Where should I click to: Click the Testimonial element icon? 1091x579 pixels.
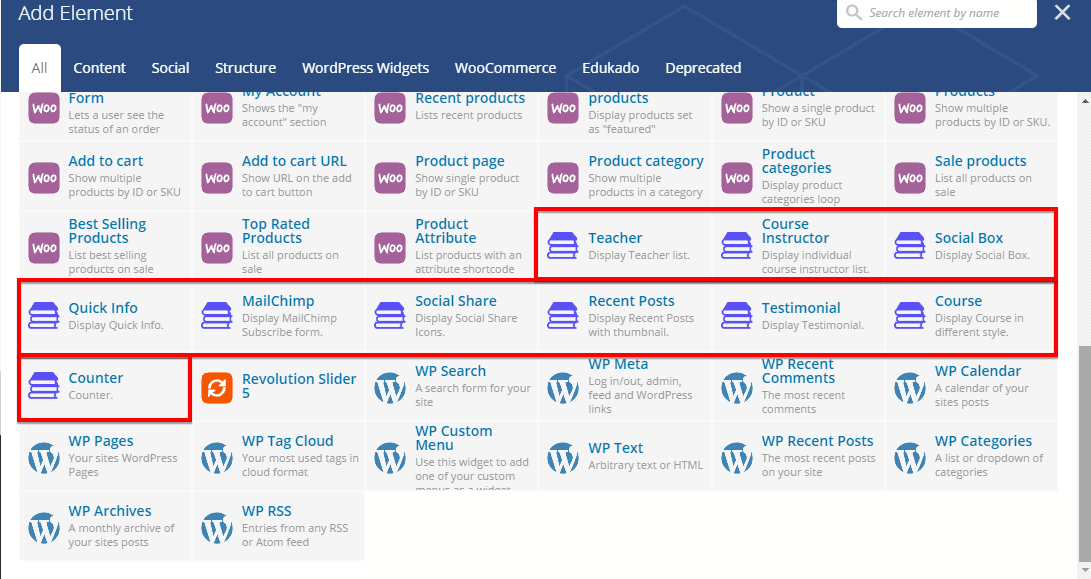pos(737,315)
